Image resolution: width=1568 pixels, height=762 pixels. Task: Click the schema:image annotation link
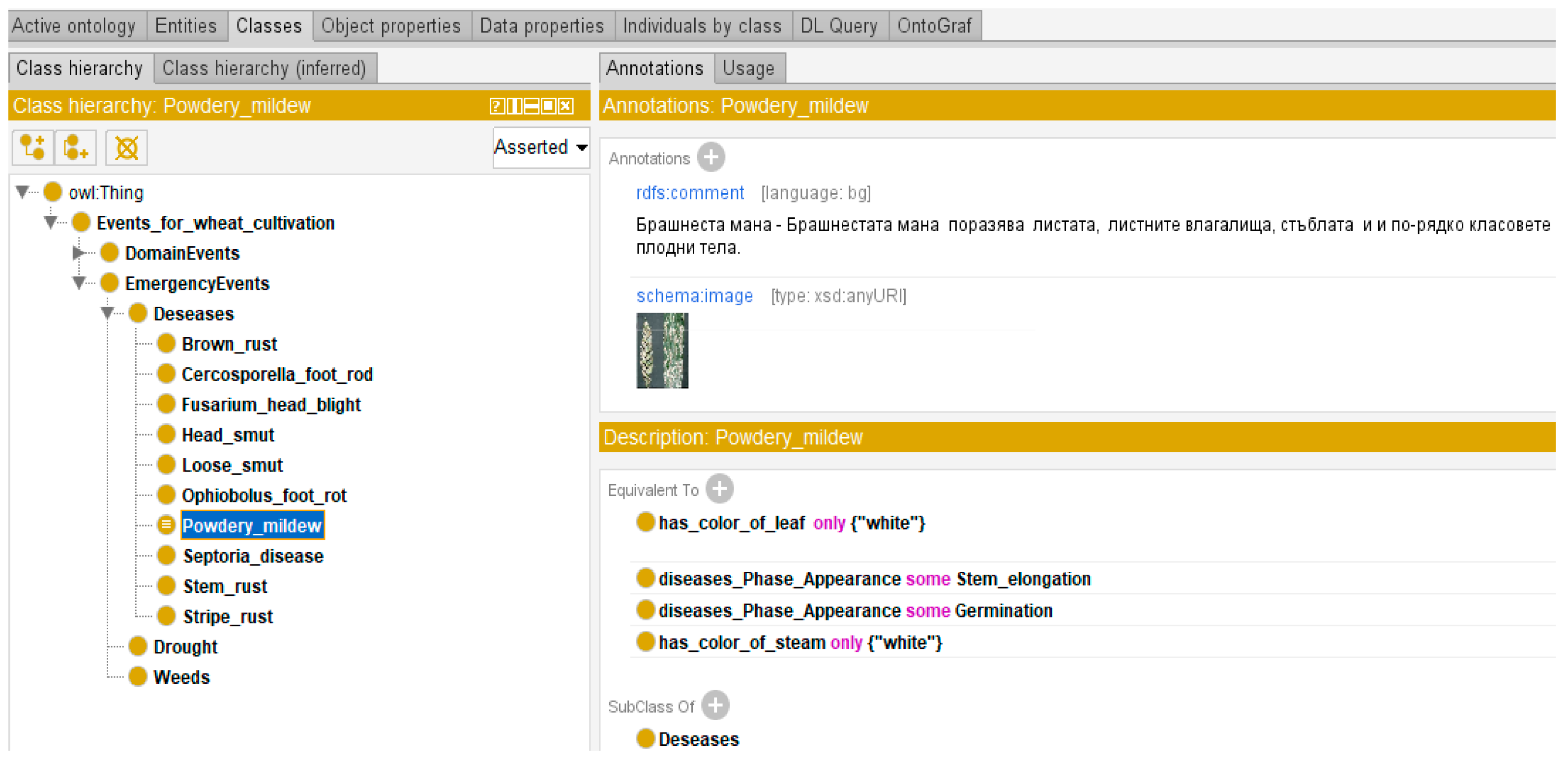[x=695, y=296]
